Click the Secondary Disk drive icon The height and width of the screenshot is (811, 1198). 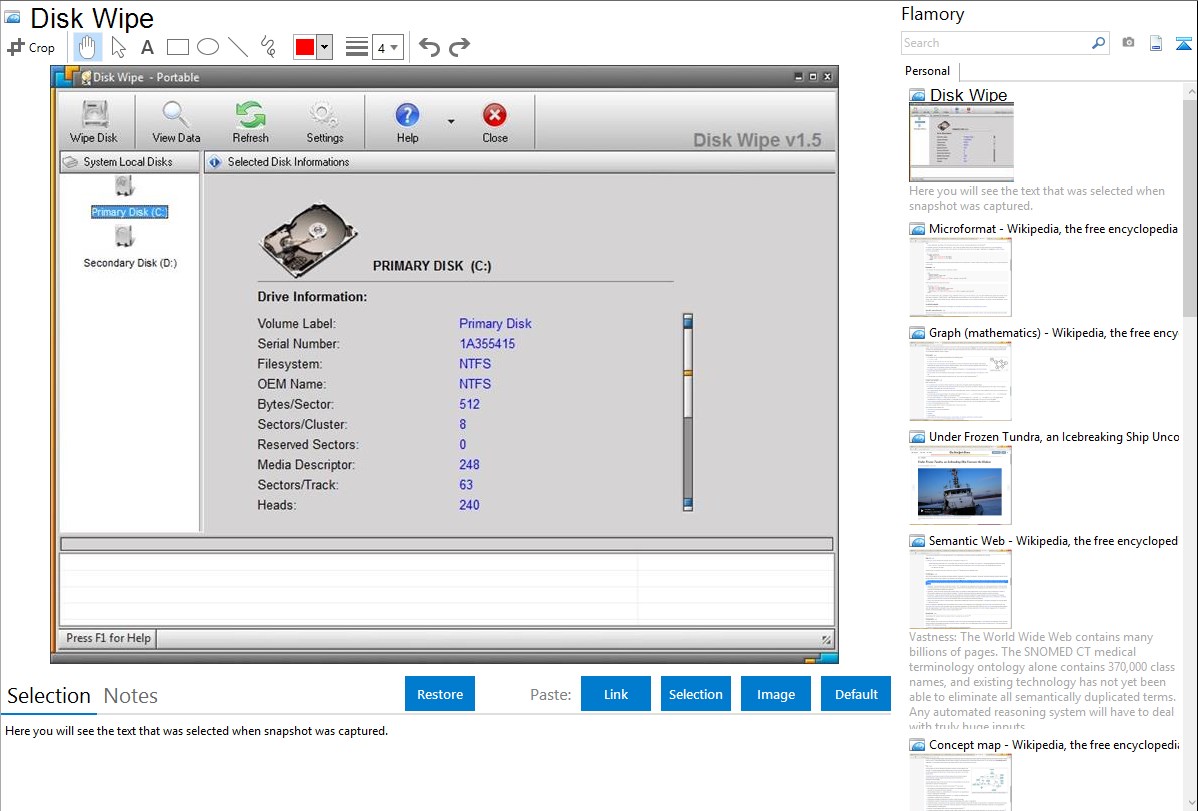125,237
